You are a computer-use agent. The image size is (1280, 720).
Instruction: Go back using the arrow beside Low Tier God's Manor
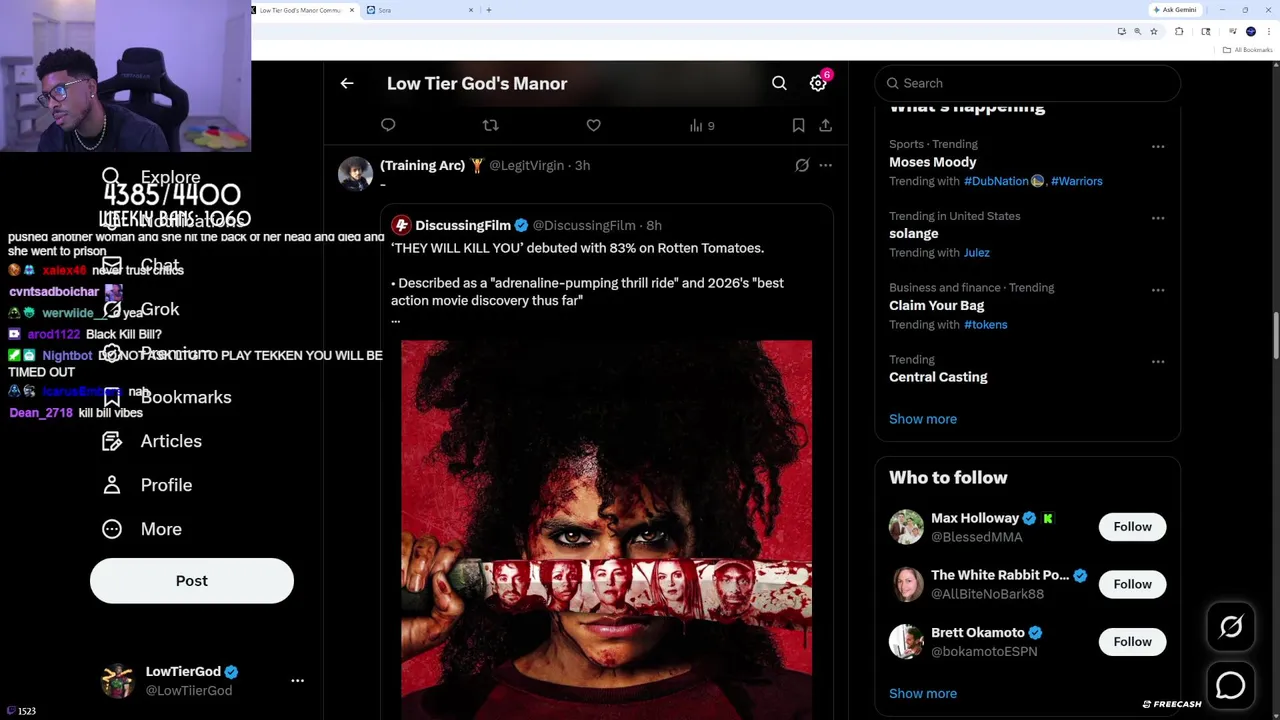coord(347,84)
